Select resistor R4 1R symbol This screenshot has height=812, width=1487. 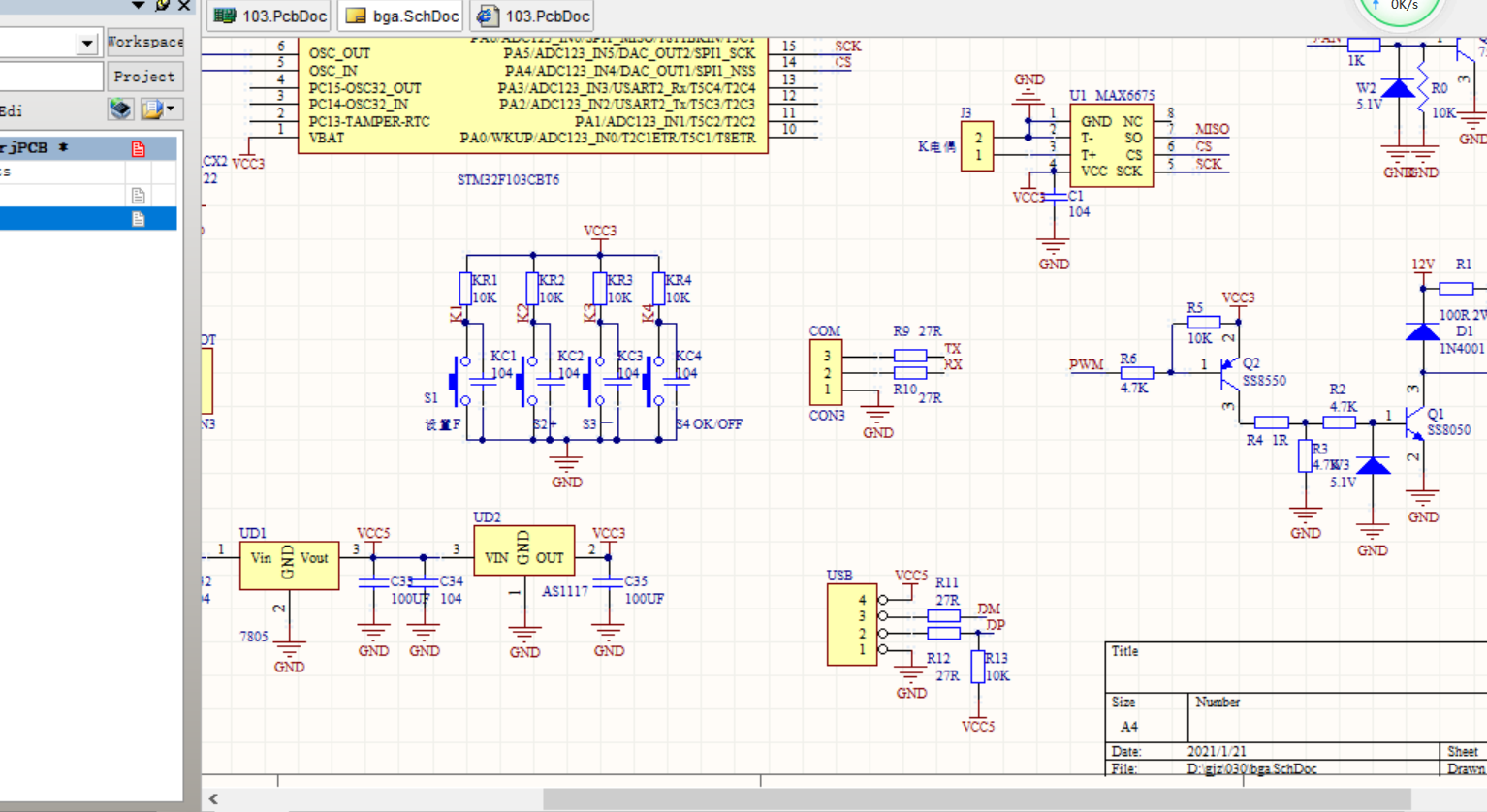pos(1271,422)
